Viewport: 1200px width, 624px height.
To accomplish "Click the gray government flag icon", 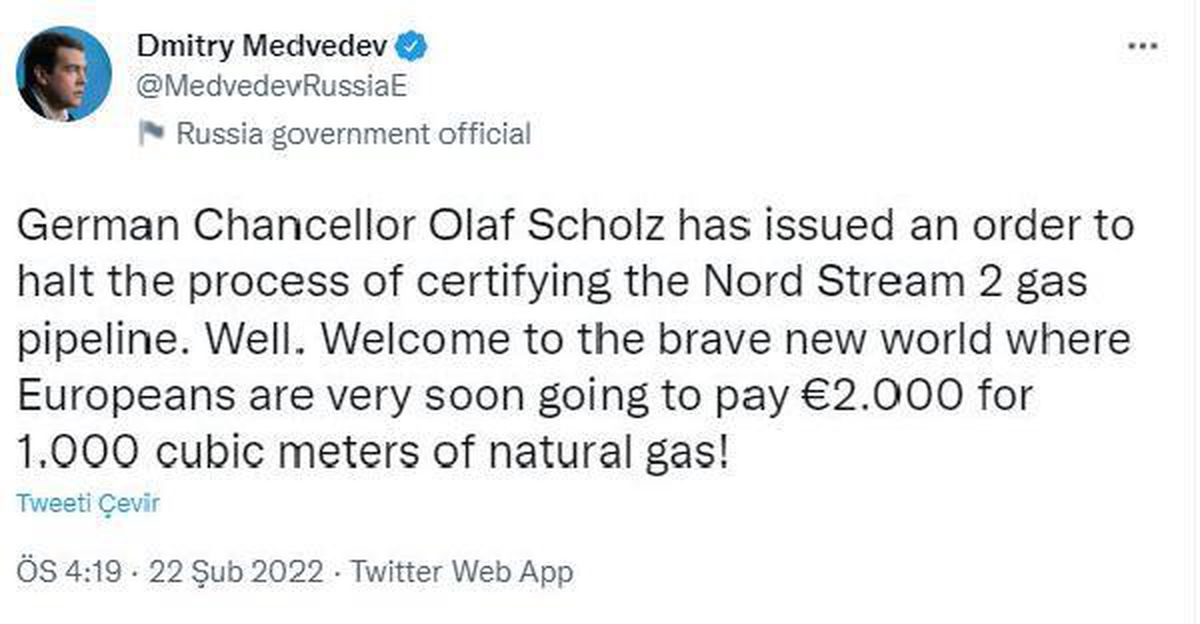I will [x=151, y=134].
